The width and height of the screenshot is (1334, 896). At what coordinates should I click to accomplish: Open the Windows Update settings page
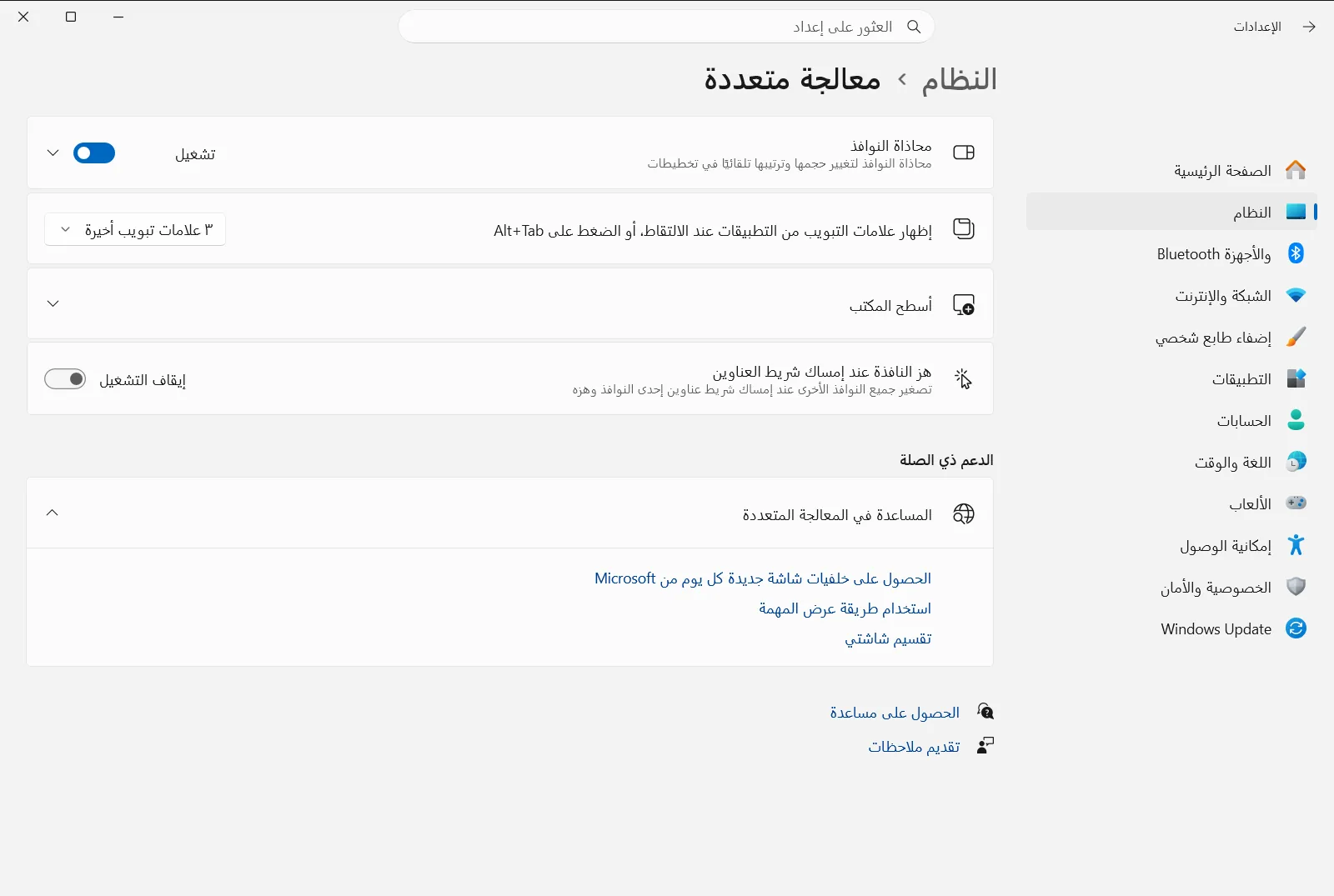click(1171, 628)
